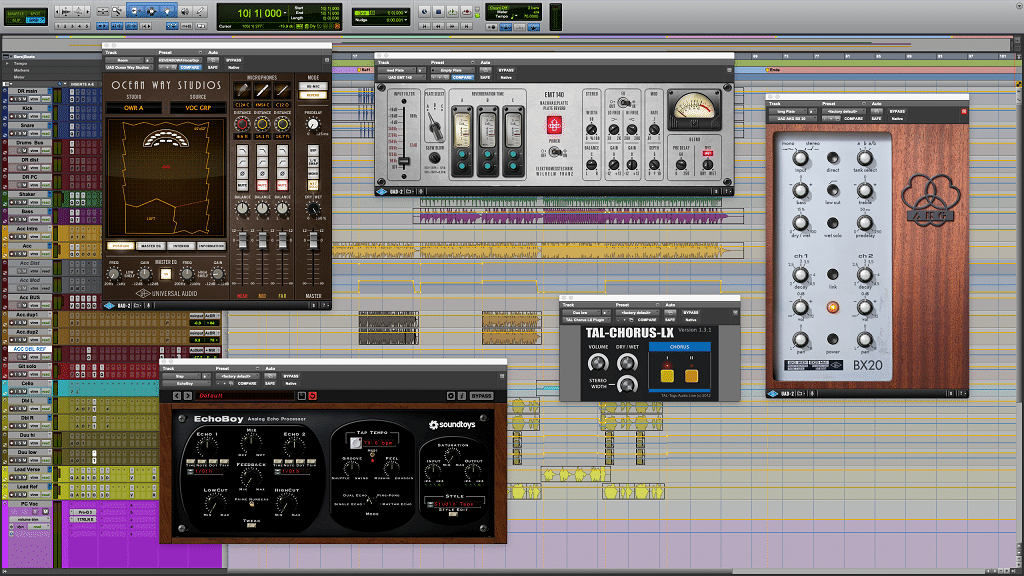The width and height of the screenshot is (1024, 576).
Task: Click the Soundtoys gear settings icon in EchoBoy
Action: click(451, 396)
